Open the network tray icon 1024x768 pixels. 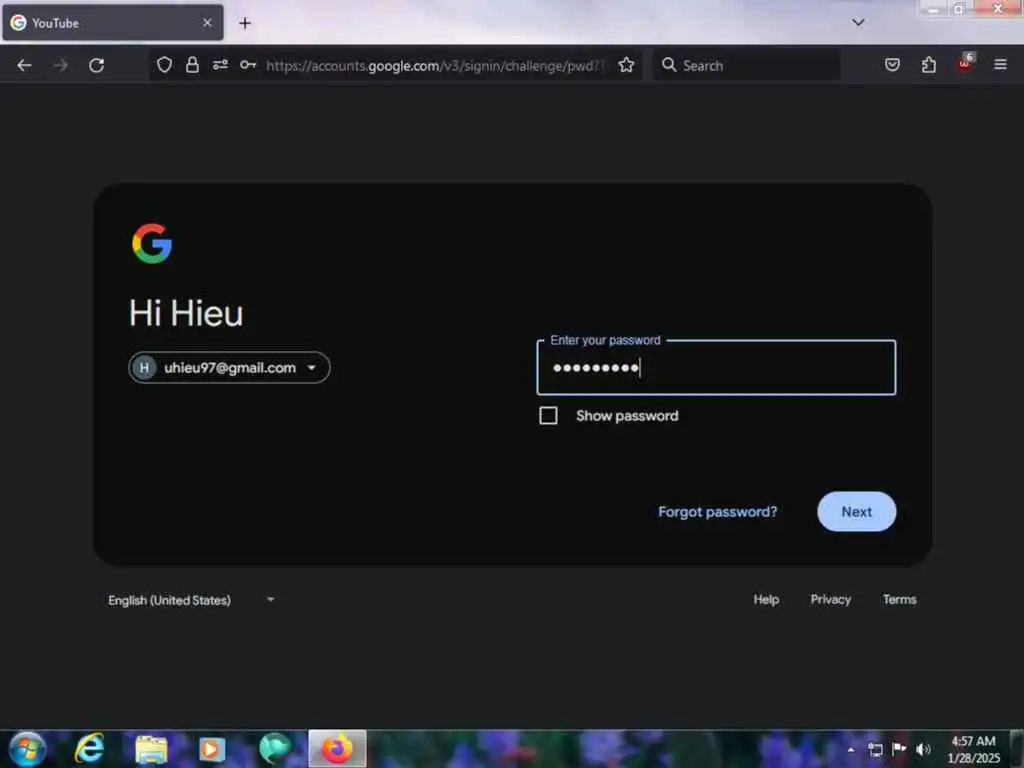(x=875, y=750)
